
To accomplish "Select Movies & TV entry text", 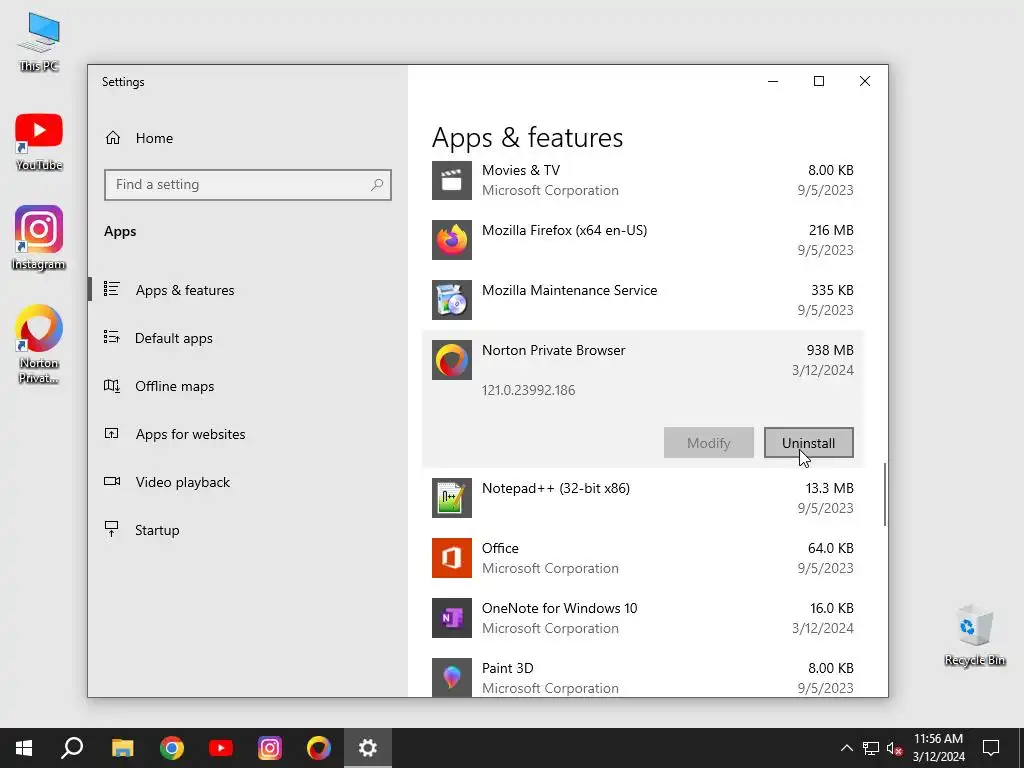I will (520, 170).
